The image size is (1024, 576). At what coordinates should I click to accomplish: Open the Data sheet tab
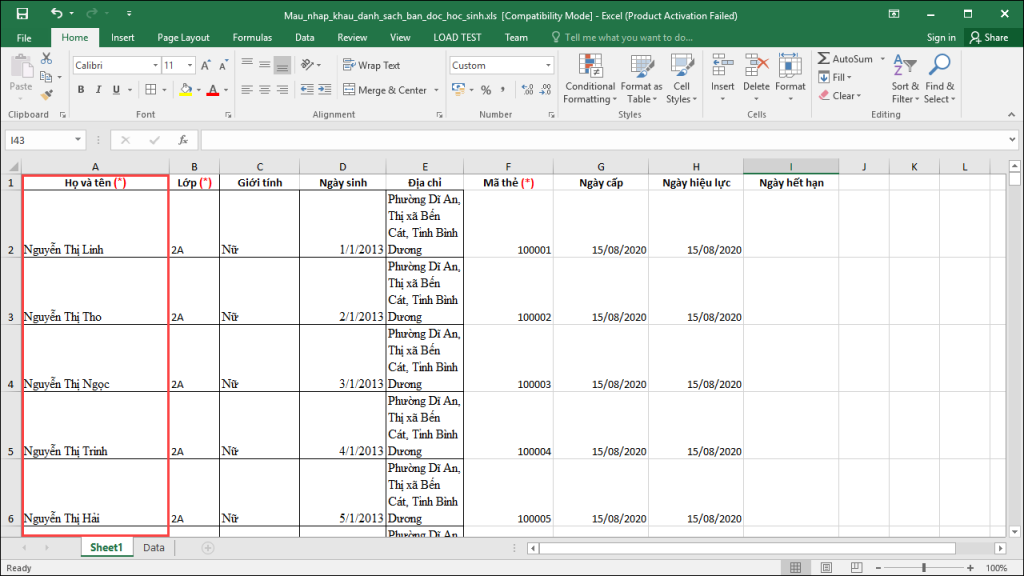[153, 548]
